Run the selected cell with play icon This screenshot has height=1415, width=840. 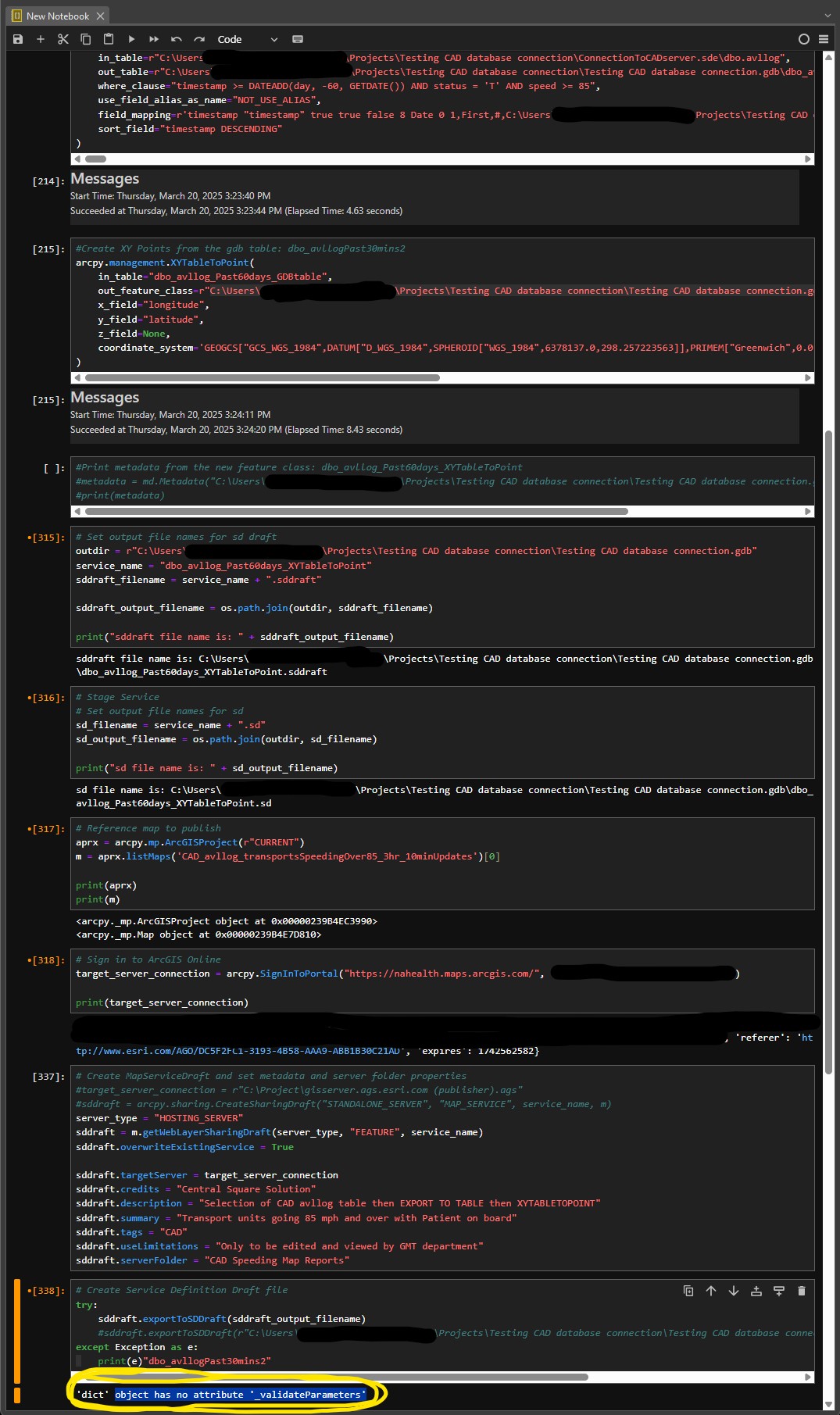click(x=131, y=39)
